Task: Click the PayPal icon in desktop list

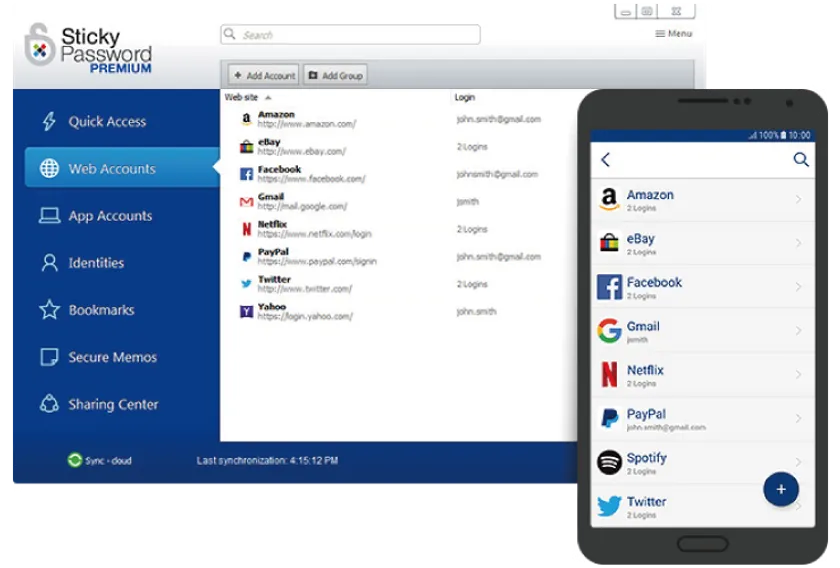Action: click(246, 257)
